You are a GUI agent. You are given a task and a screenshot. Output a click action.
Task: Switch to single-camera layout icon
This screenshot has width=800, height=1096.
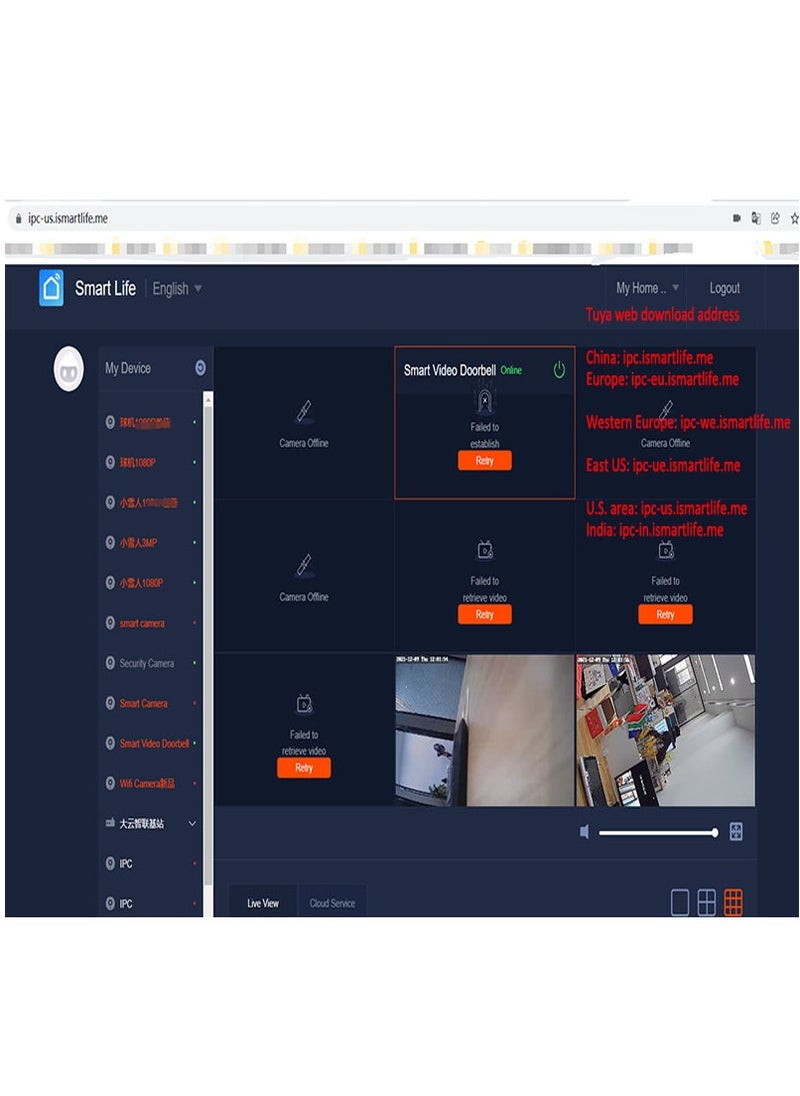coord(680,902)
